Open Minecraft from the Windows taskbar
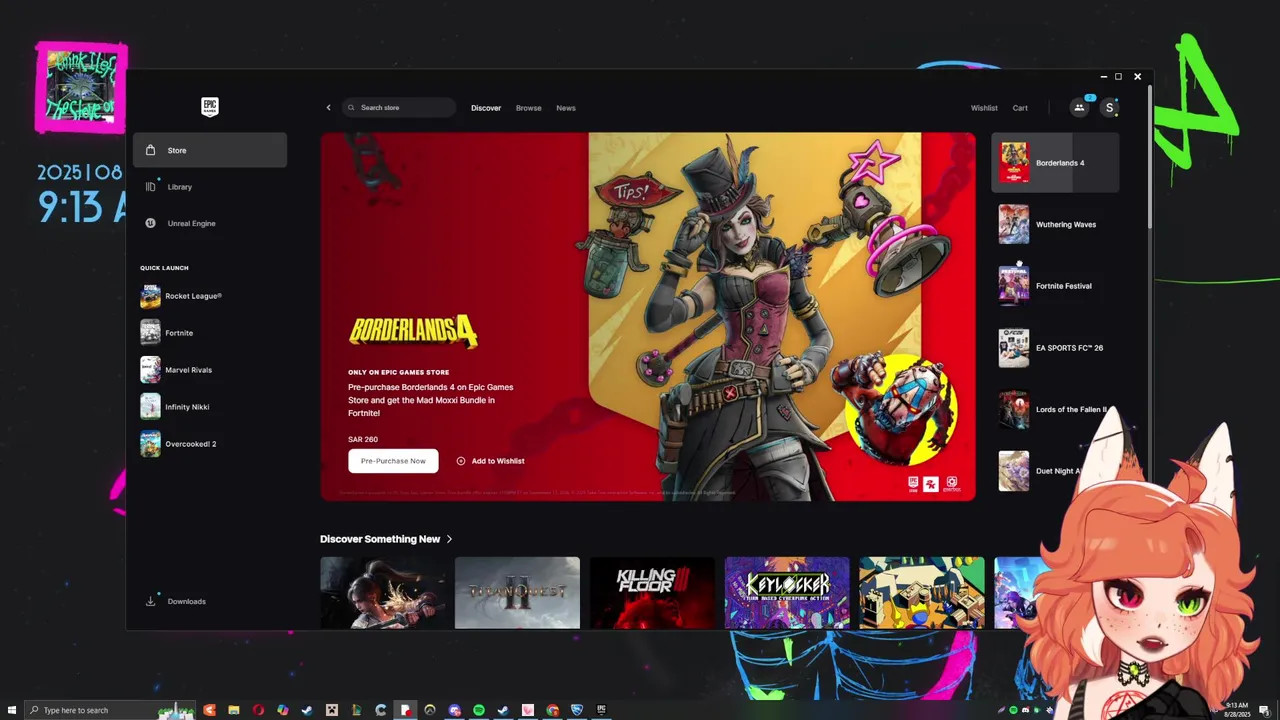 [x=332, y=710]
